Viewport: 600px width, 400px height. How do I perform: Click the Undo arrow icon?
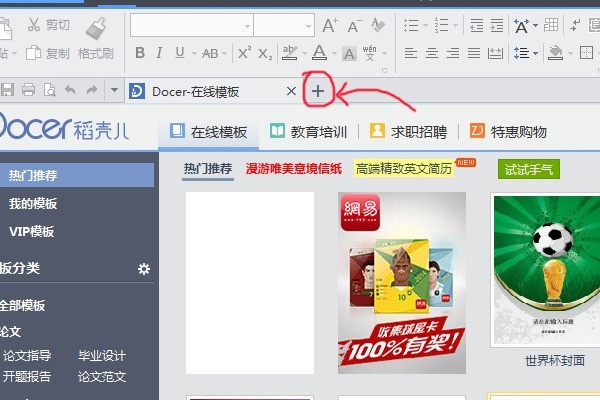pos(70,90)
